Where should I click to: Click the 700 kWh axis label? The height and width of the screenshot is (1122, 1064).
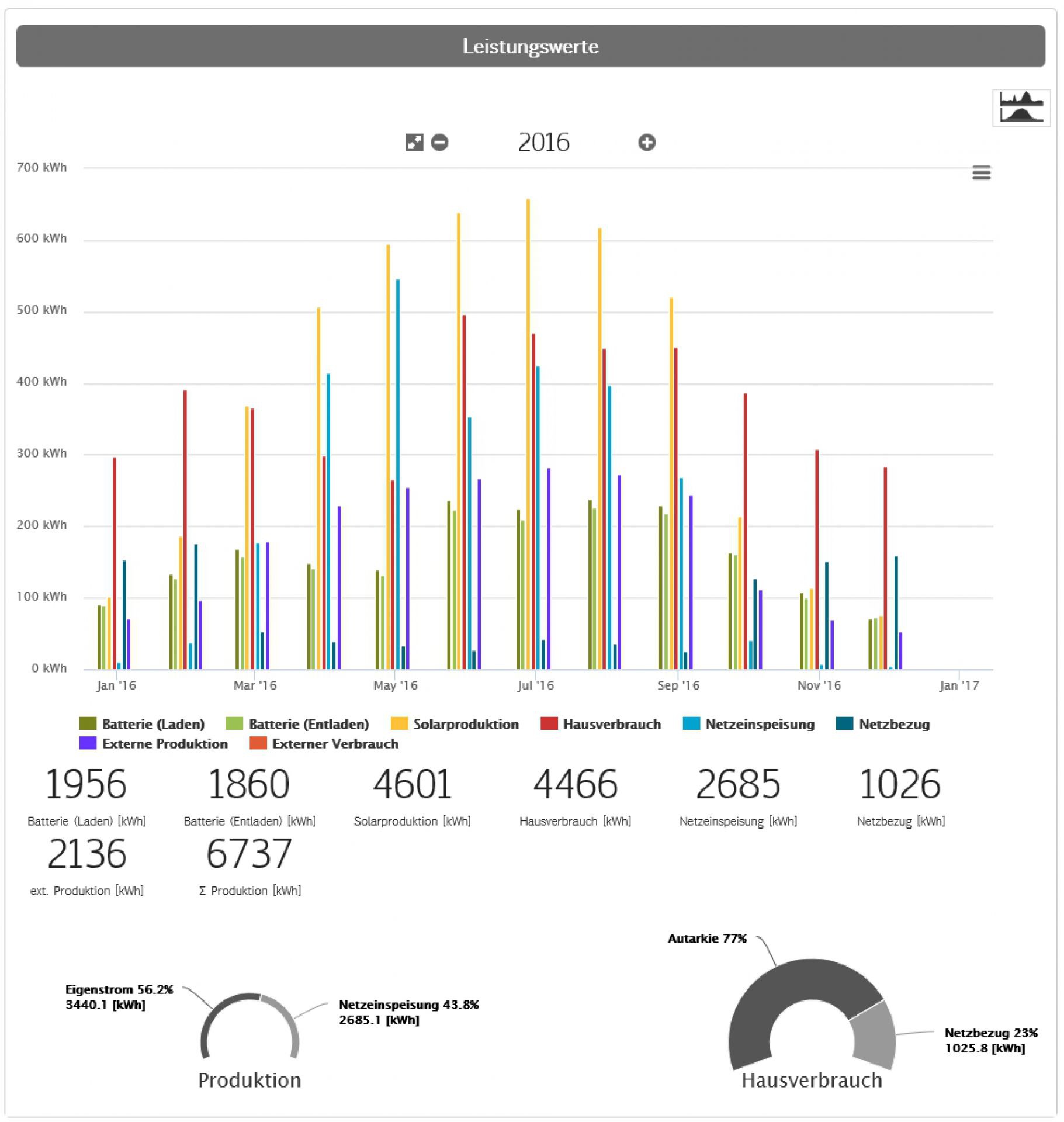coord(41,167)
